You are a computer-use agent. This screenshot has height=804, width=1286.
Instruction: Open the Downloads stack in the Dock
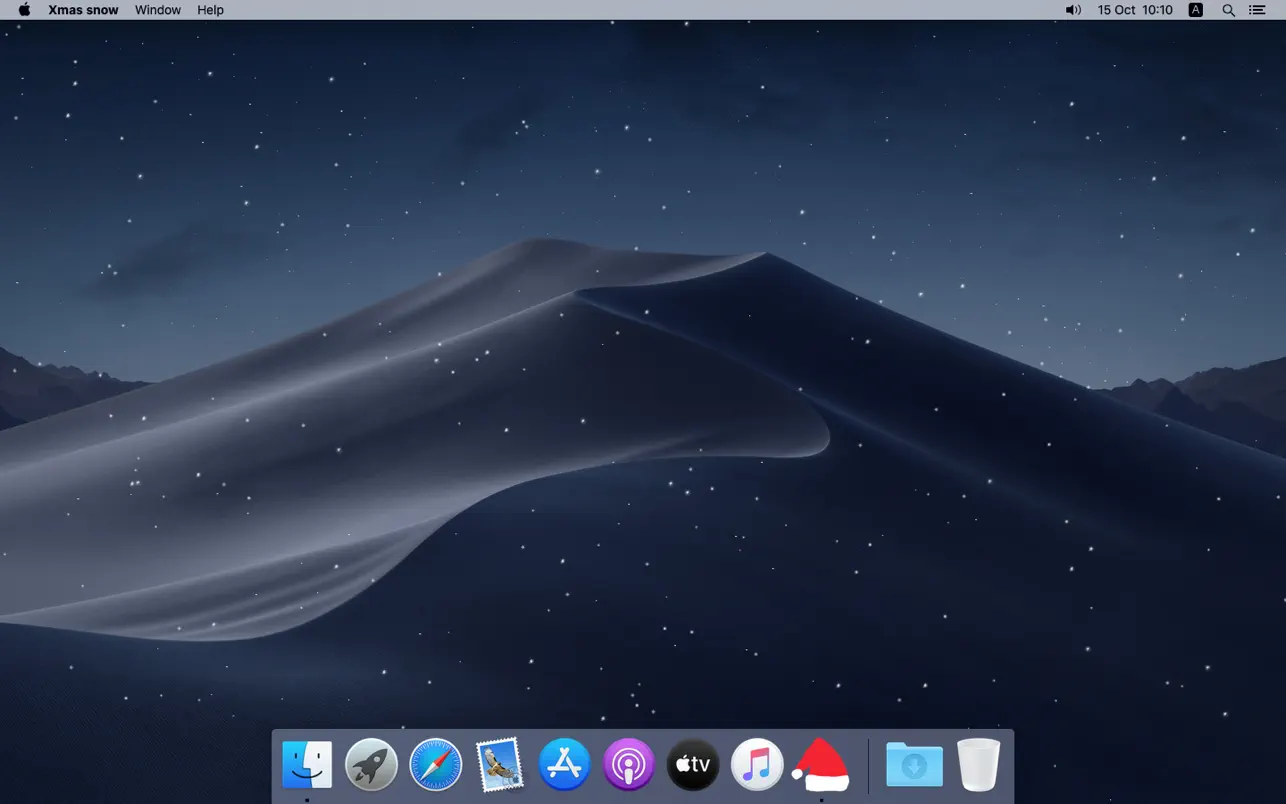click(913, 764)
